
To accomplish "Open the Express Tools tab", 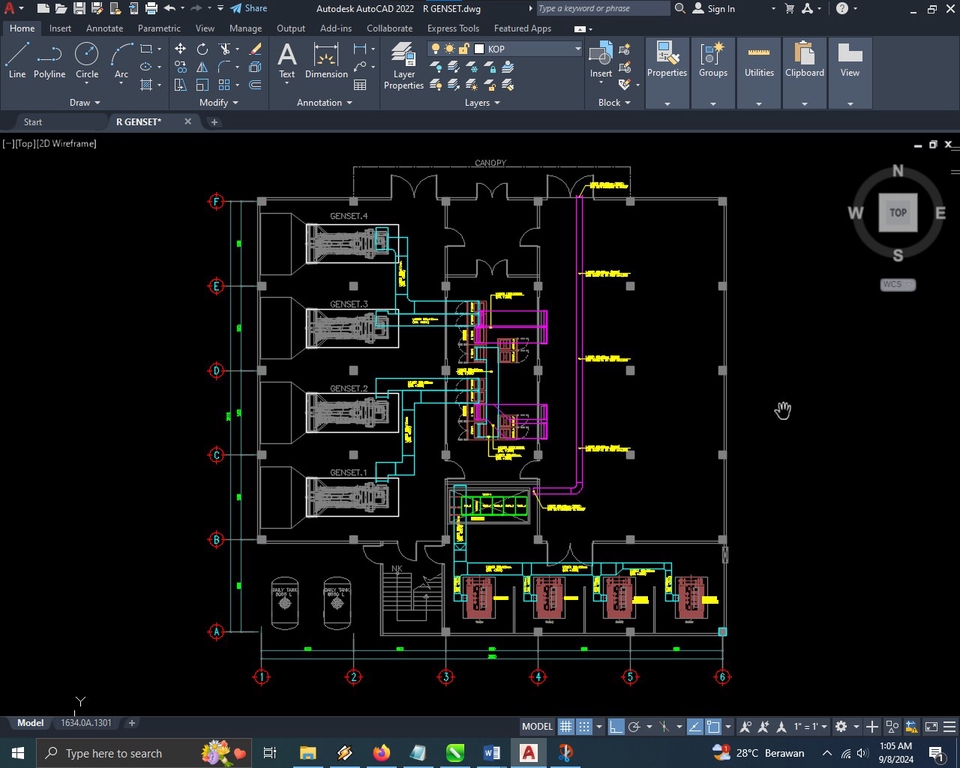I will pos(453,28).
